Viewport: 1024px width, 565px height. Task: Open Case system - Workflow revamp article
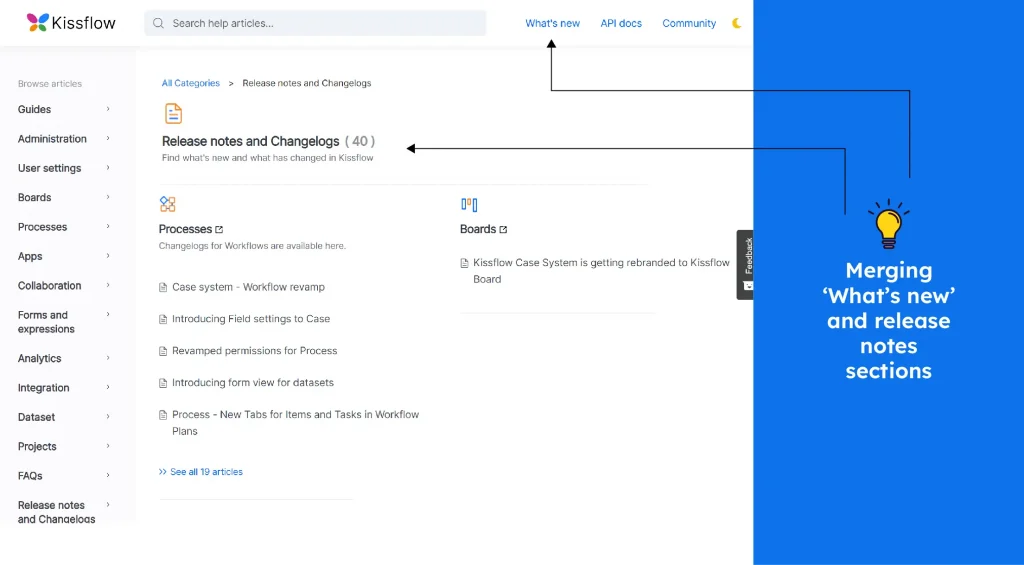point(248,287)
